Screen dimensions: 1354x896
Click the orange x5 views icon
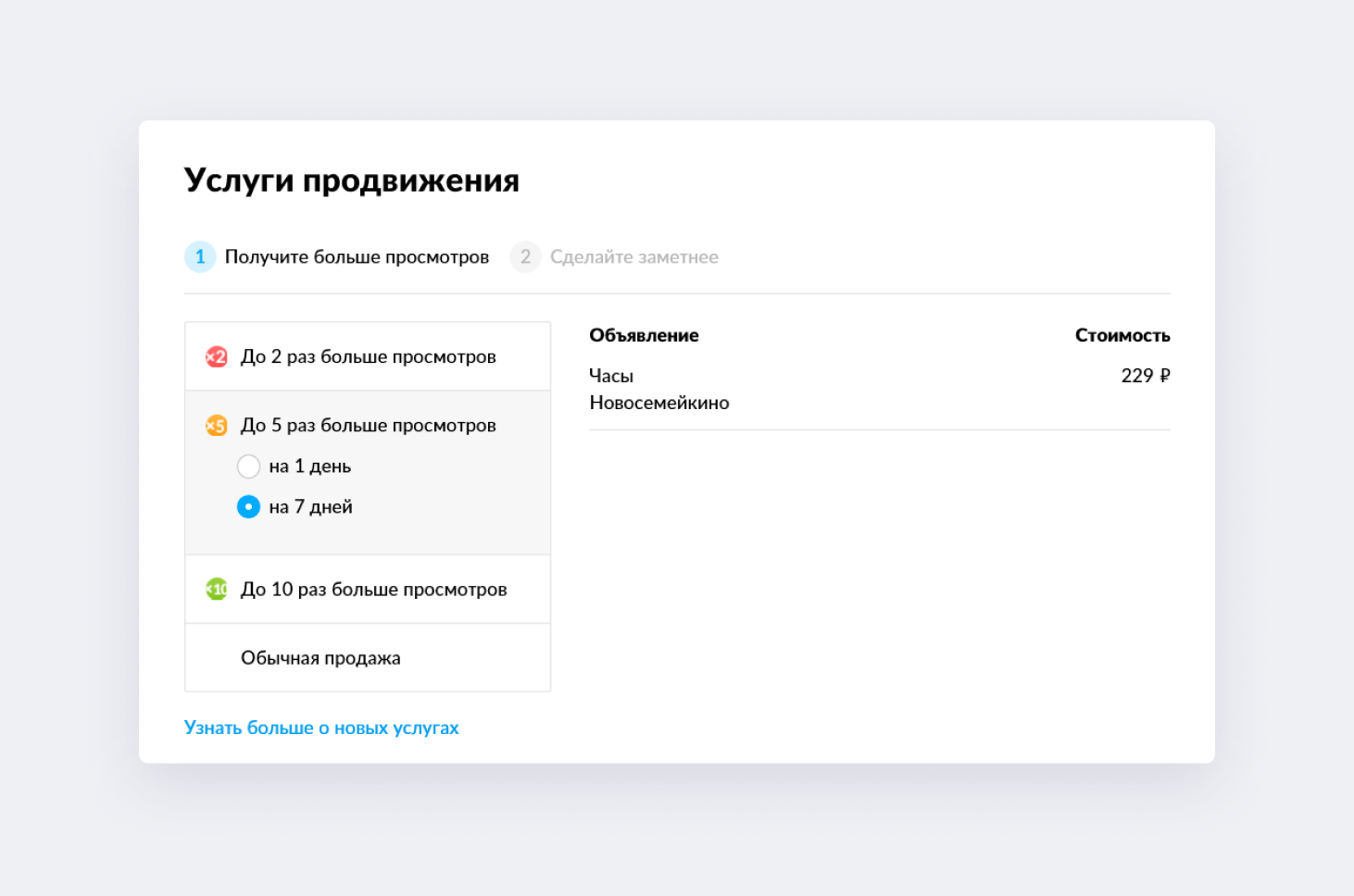point(217,426)
